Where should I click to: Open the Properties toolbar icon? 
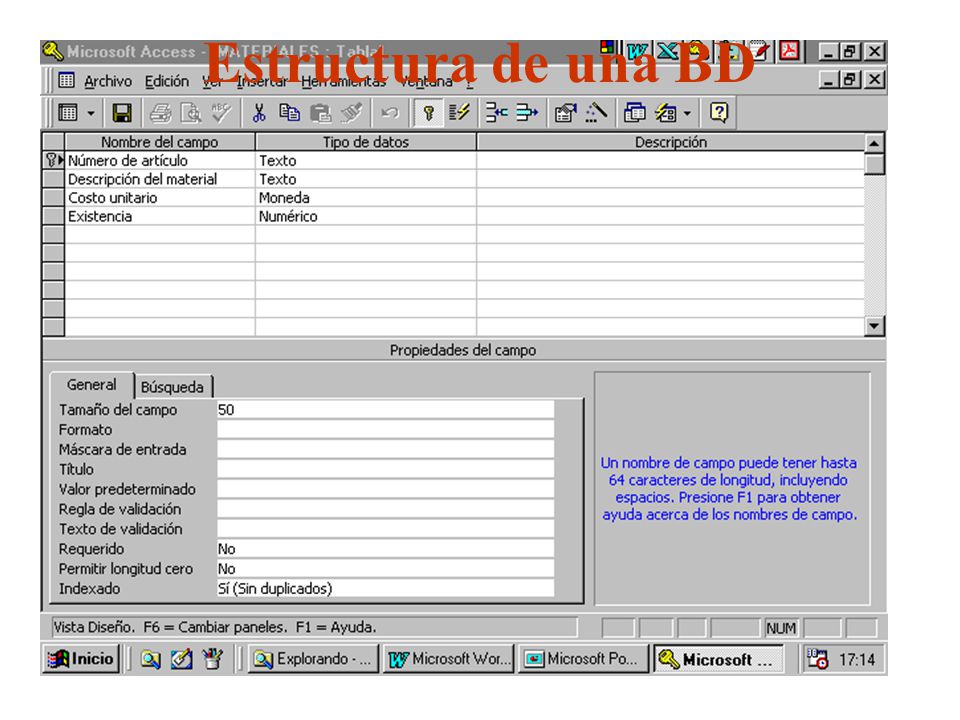coord(565,113)
